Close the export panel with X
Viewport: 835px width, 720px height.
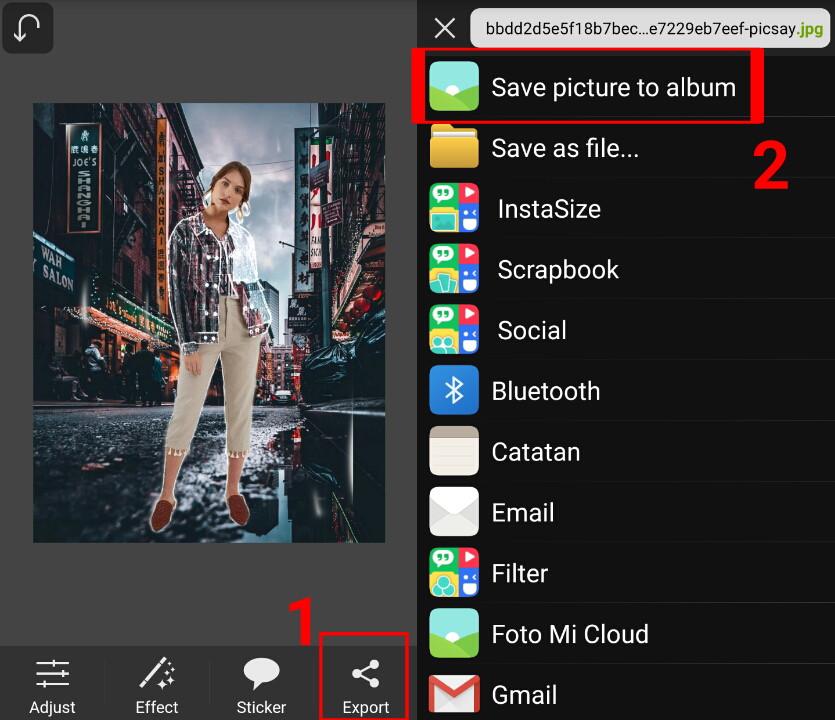click(x=445, y=28)
